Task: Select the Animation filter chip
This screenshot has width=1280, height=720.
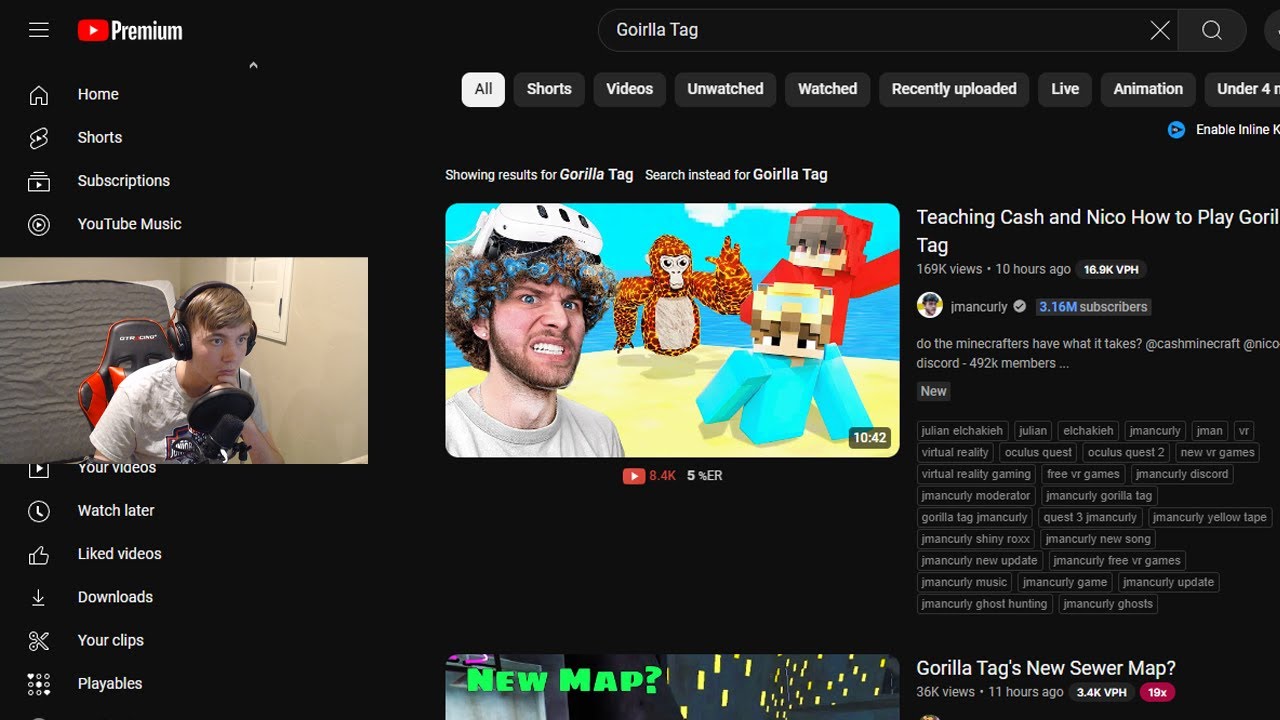Action: 1148,89
